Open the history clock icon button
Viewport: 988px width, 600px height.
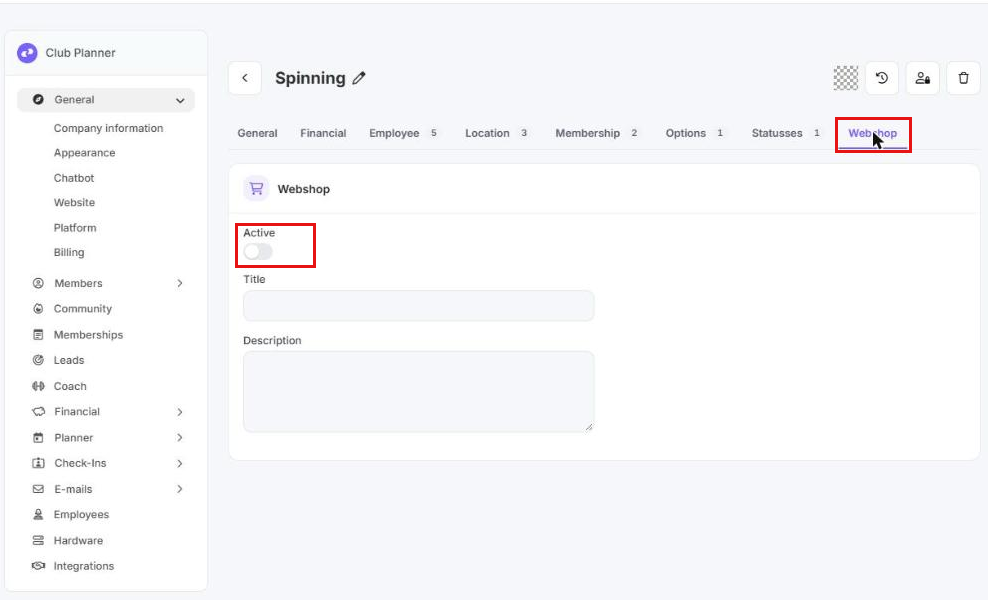[x=882, y=78]
